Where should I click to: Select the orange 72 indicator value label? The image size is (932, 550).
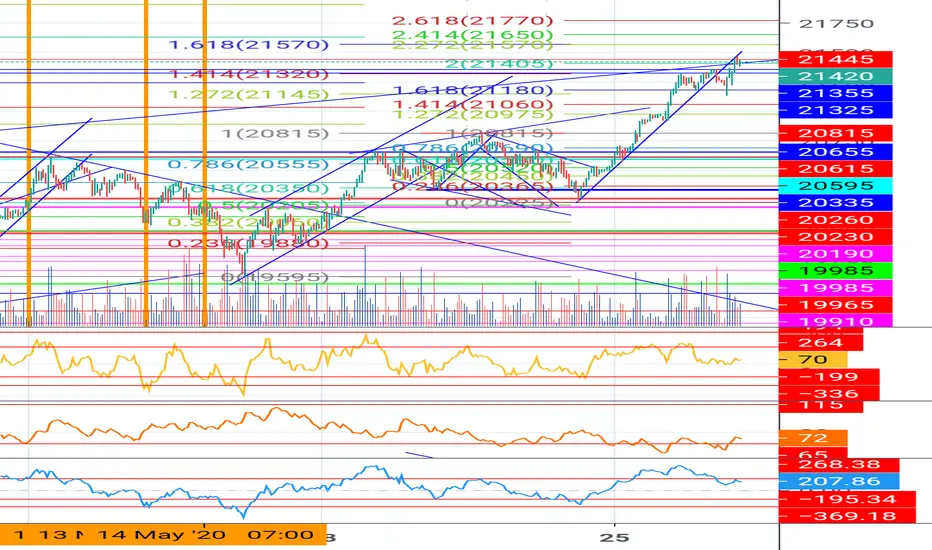813,438
